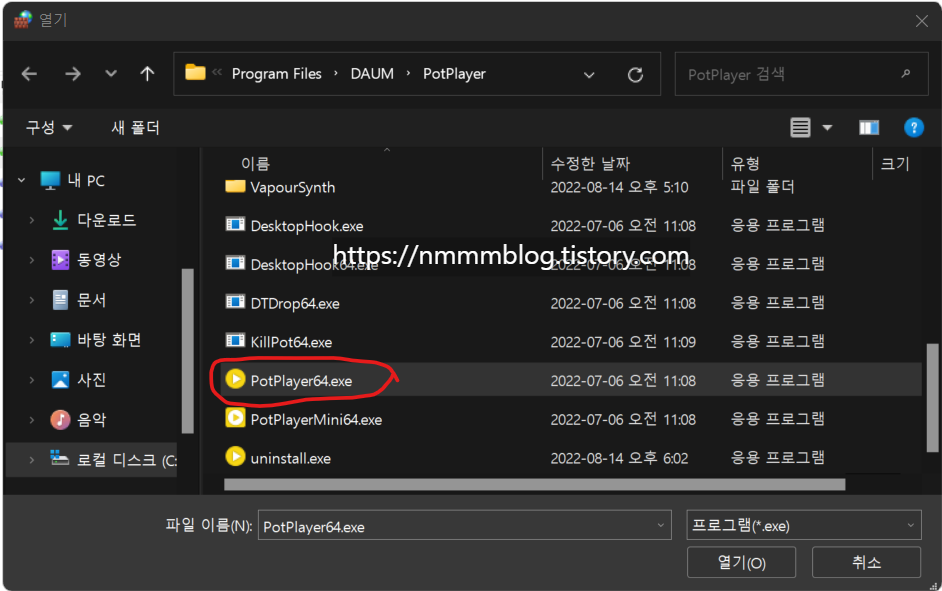942x591 pixels.
Task: Open the 프로그램(*.exe) file type dropdown
Action: (804, 525)
